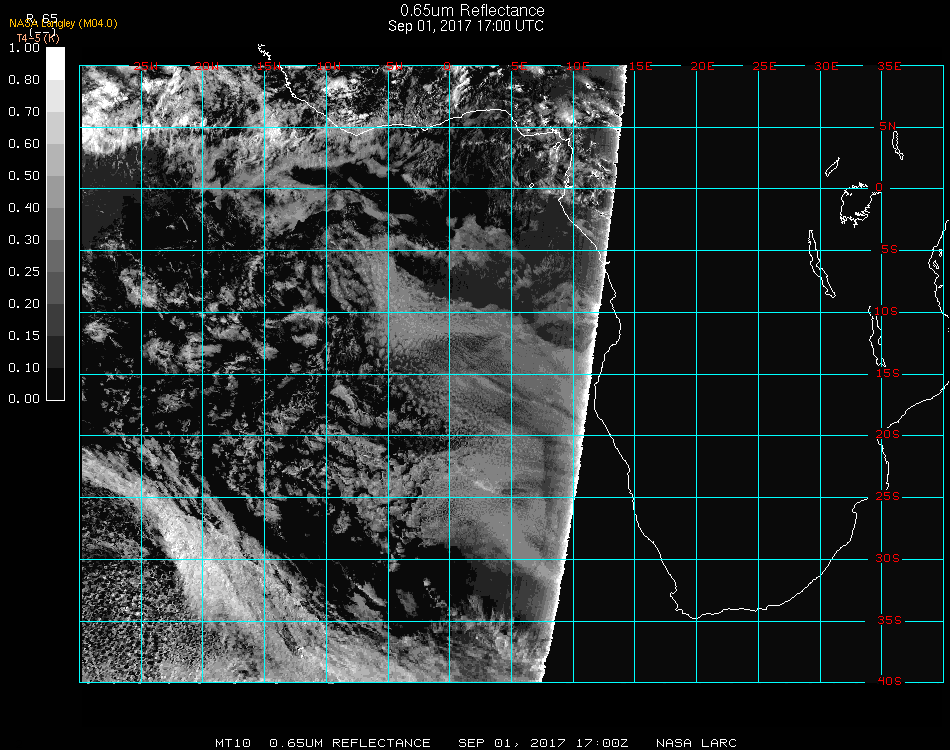Click the '40S' latitude label
The width and height of the screenshot is (950, 750).
click(x=889, y=682)
